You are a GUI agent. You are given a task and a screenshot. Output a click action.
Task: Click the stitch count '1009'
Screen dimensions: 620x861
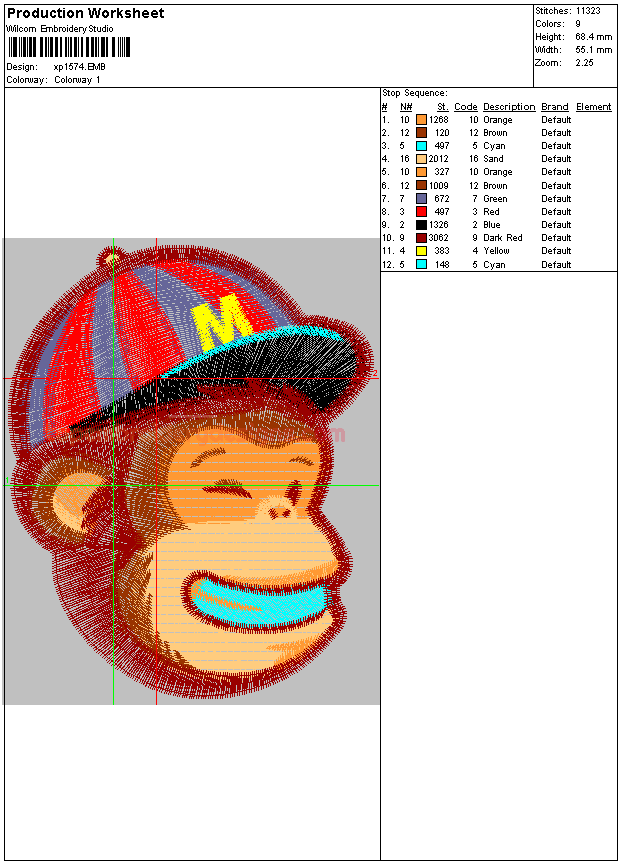click(439, 186)
